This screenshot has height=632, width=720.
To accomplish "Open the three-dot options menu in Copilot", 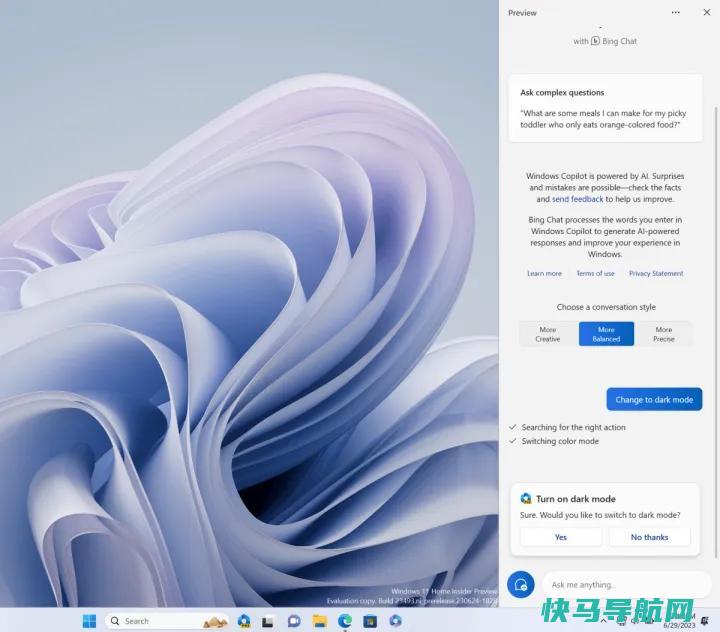I will [675, 12].
